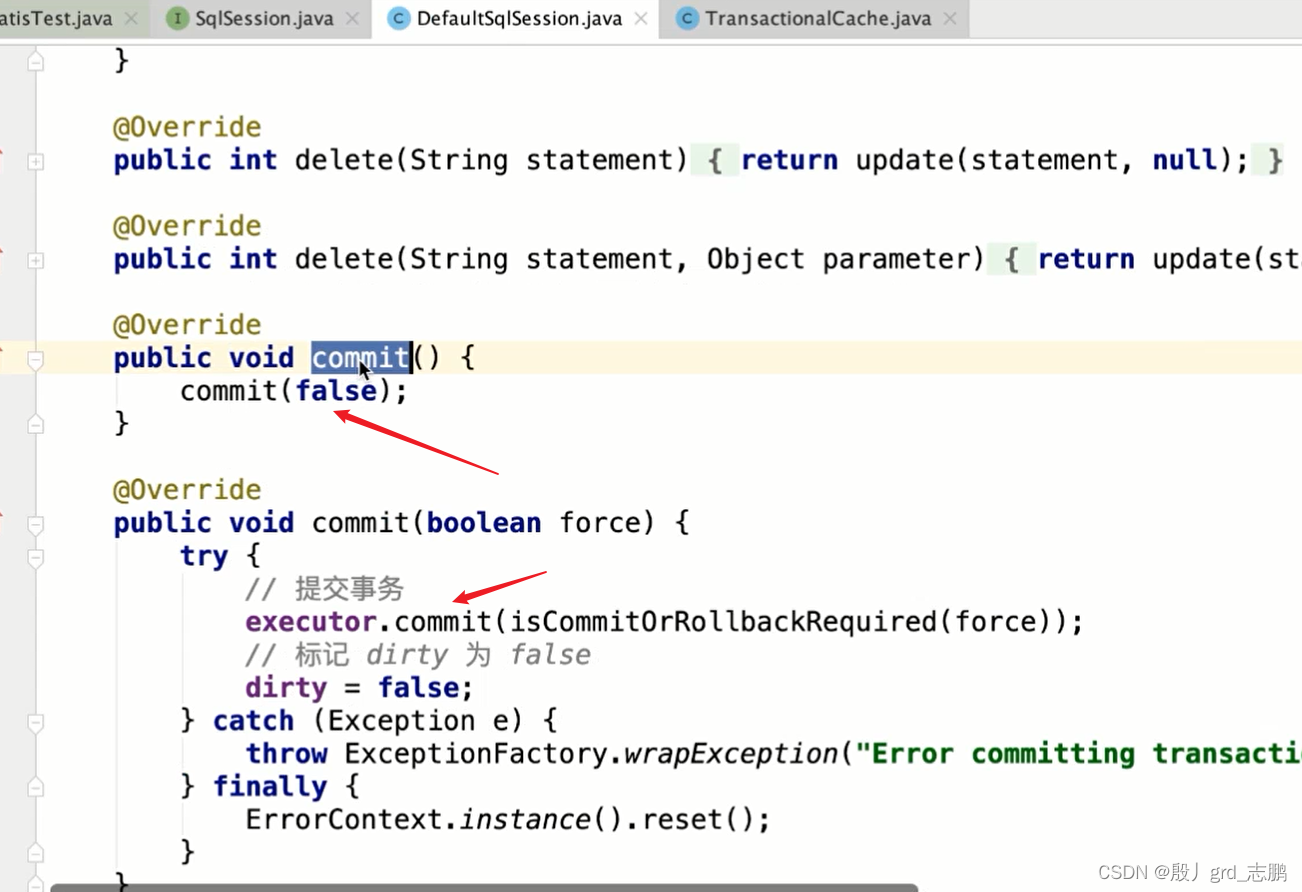Collapse the finally block fold marker
The image size is (1302, 892).
coord(35,788)
